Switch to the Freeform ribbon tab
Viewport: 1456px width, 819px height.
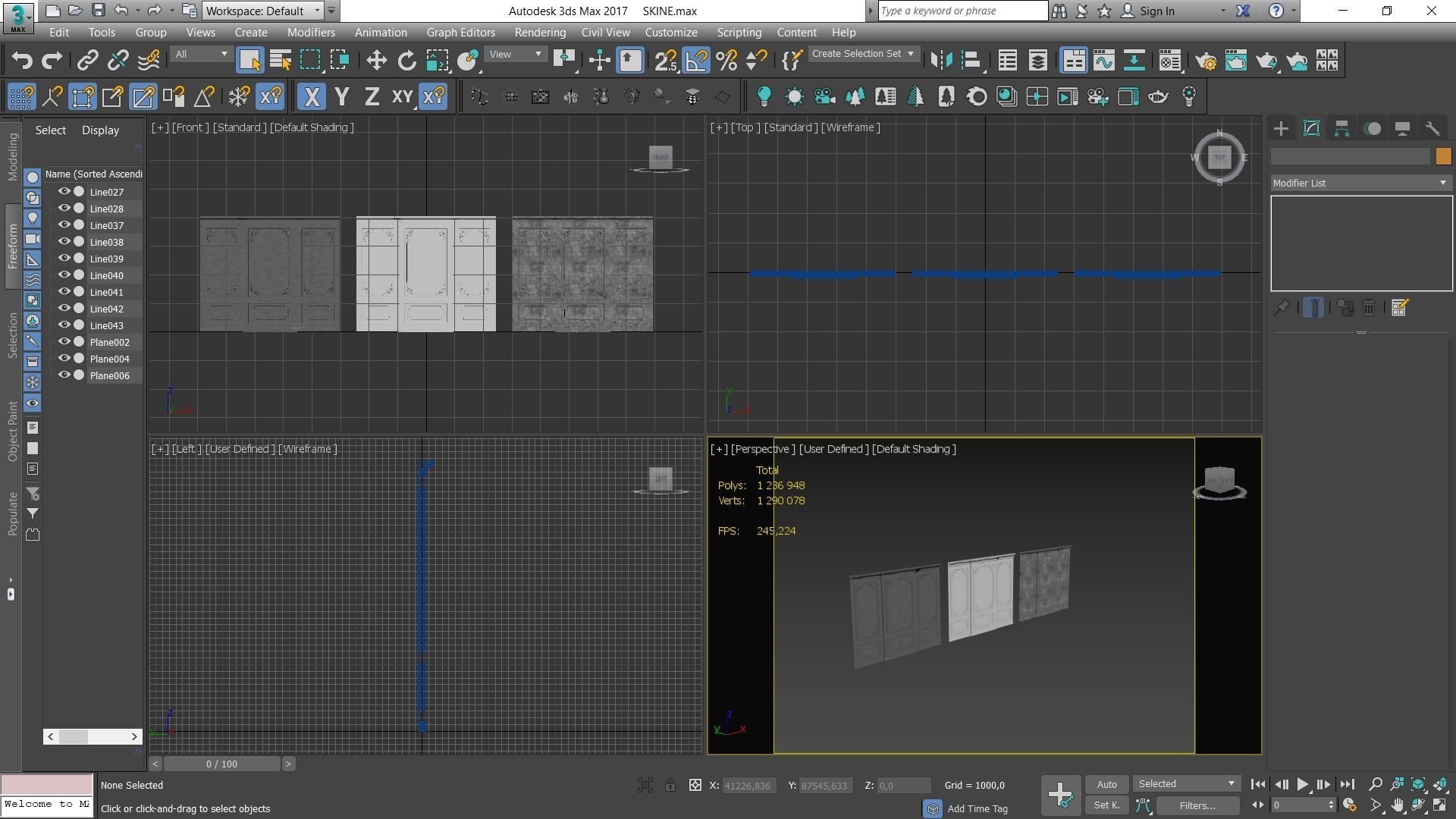click(x=12, y=246)
